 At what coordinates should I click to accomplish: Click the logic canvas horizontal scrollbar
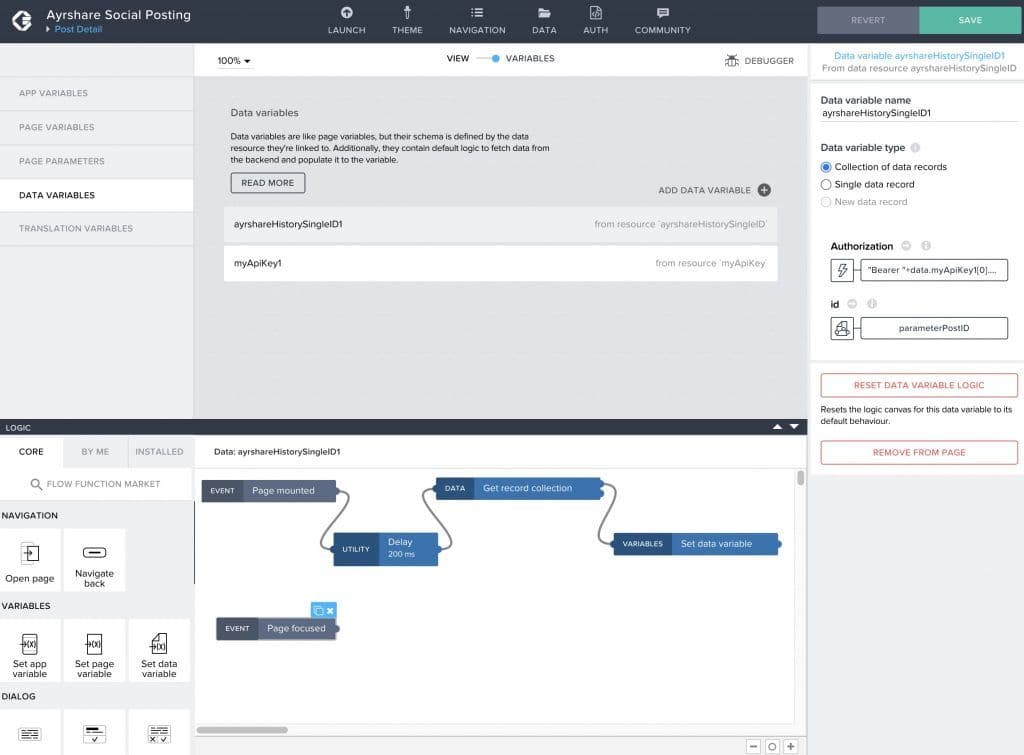pos(242,730)
